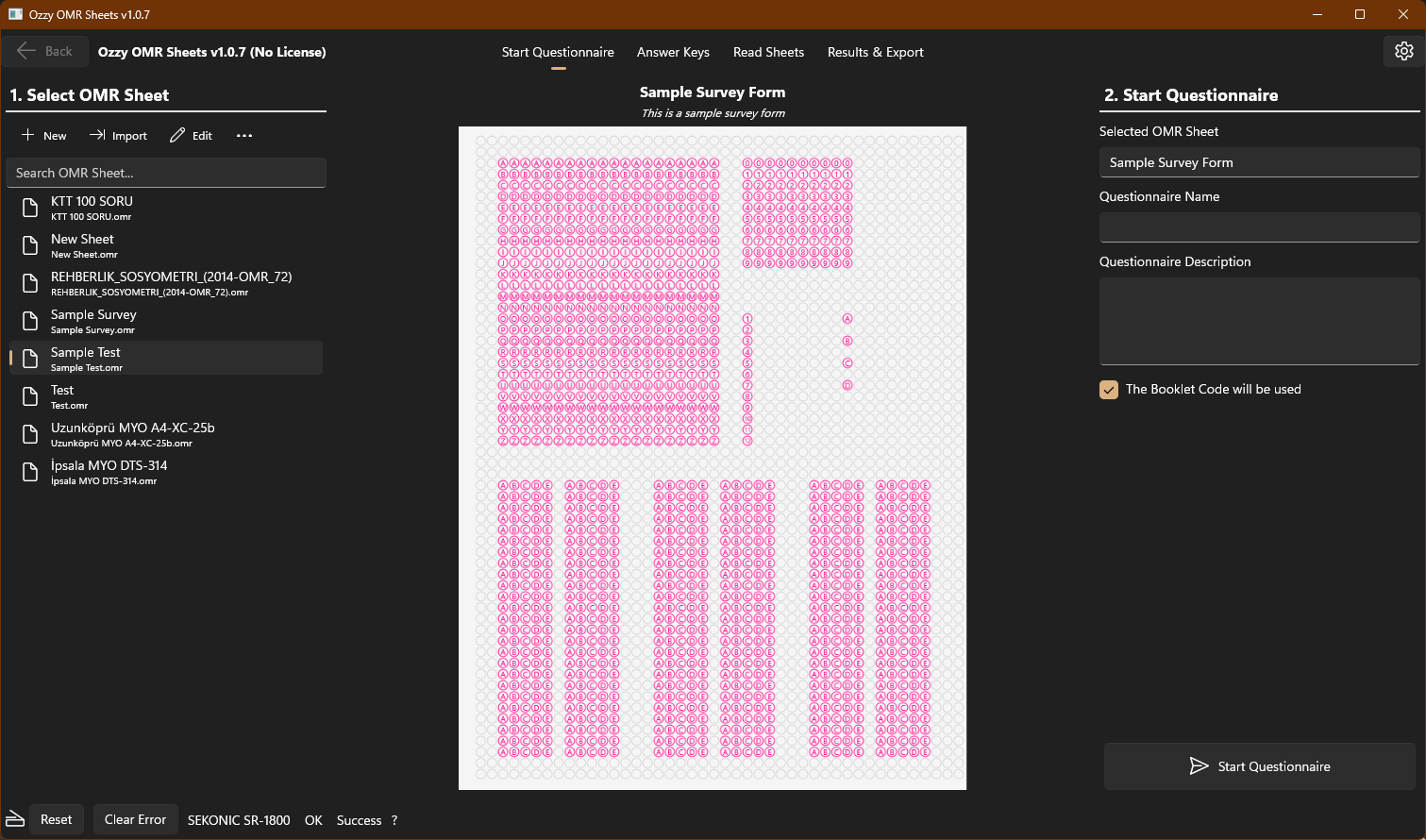Screen dimensions: 1426x840
Task: Click the Questionnaire Name input field
Action: click(x=1259, y=227)
